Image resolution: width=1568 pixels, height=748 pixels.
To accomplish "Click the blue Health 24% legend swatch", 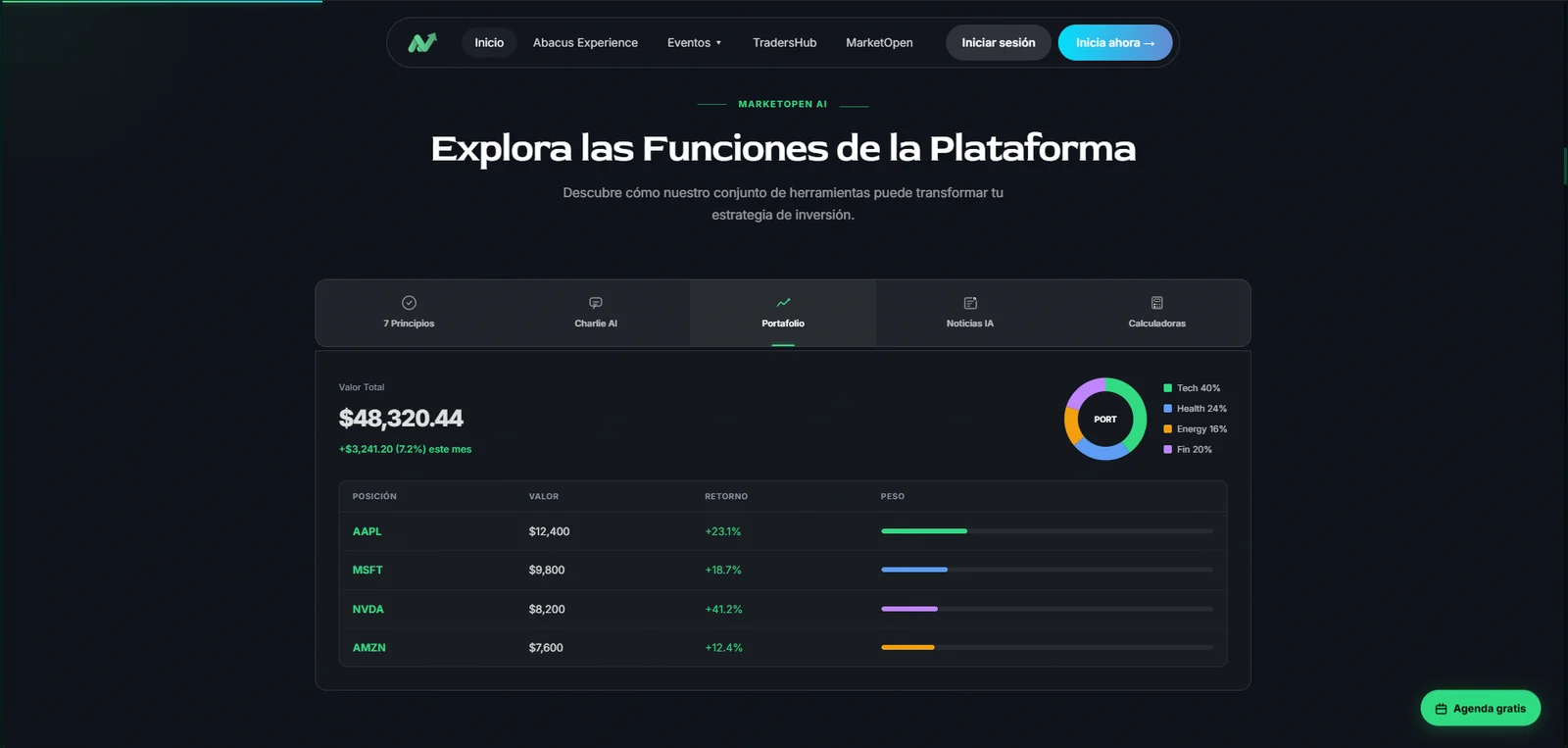I will pos(1167,409).
